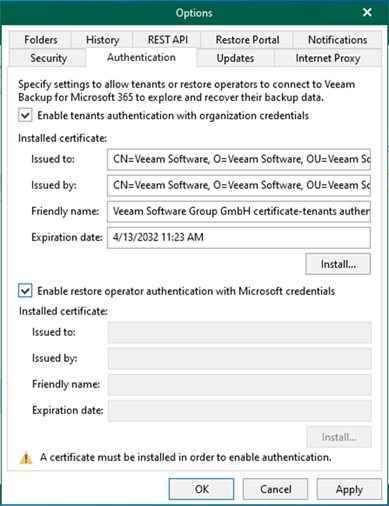This screenshot has height=506, width=389.
Task: Toggle tenants authentication with organization credentials
Action: click(x=25, y=115)
